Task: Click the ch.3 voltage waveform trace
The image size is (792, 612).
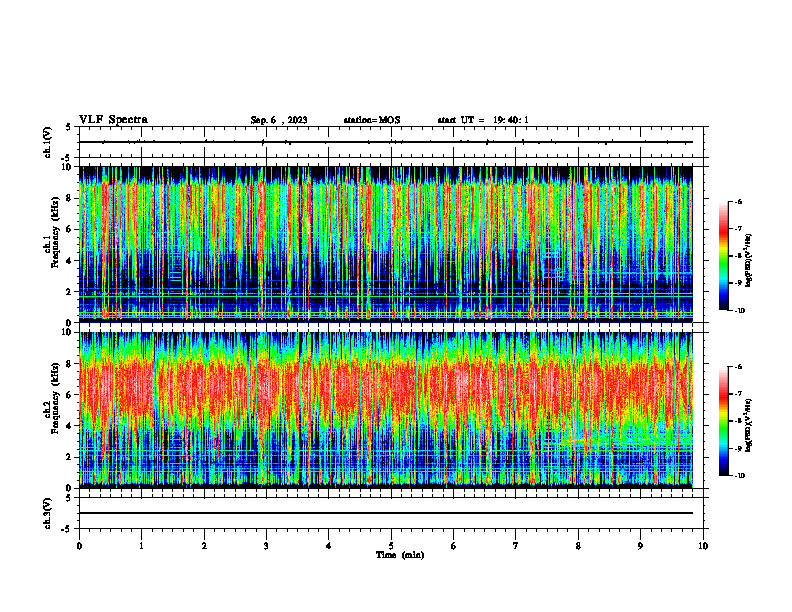Action: (x=386, y=513)
